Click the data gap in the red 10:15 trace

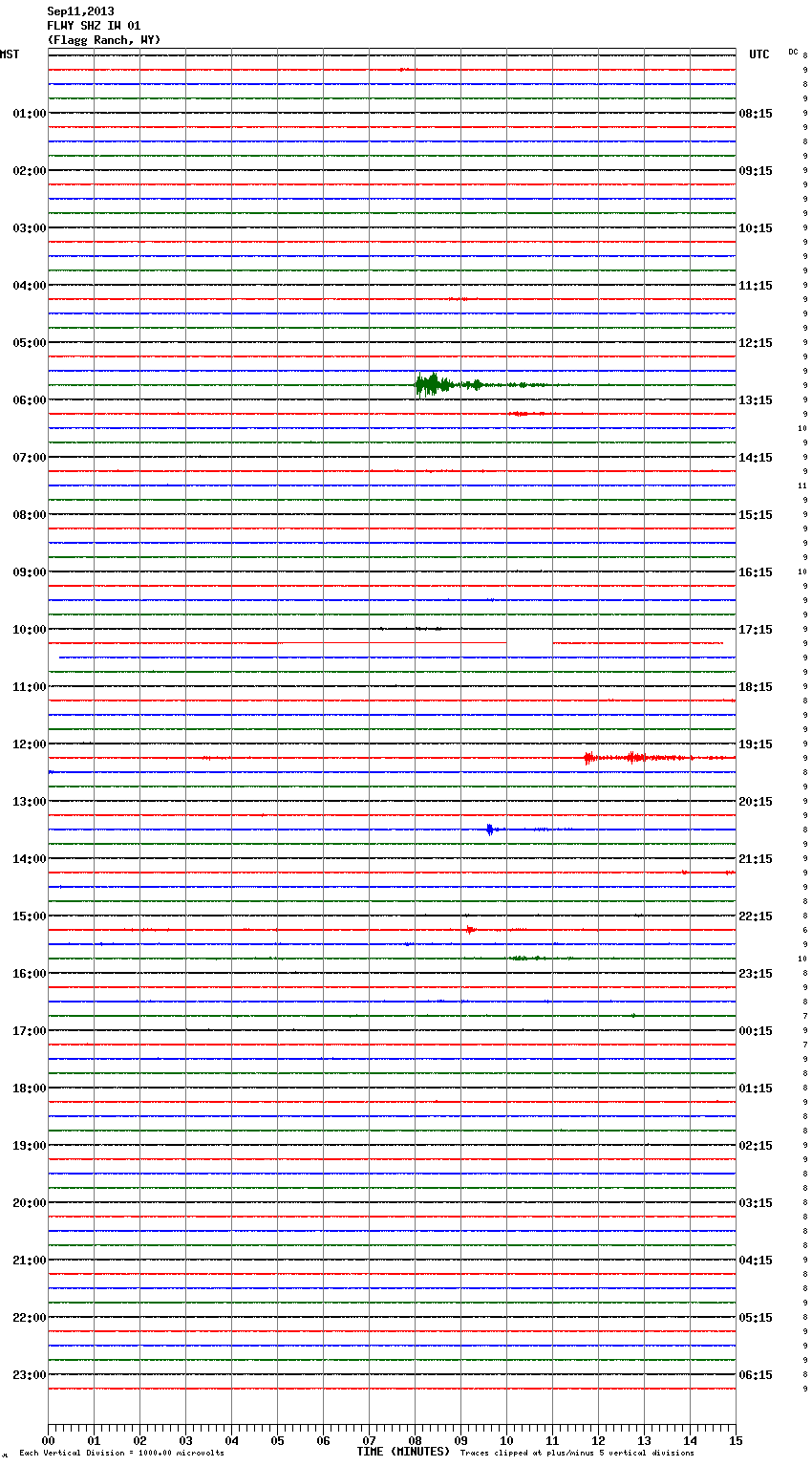529,643
